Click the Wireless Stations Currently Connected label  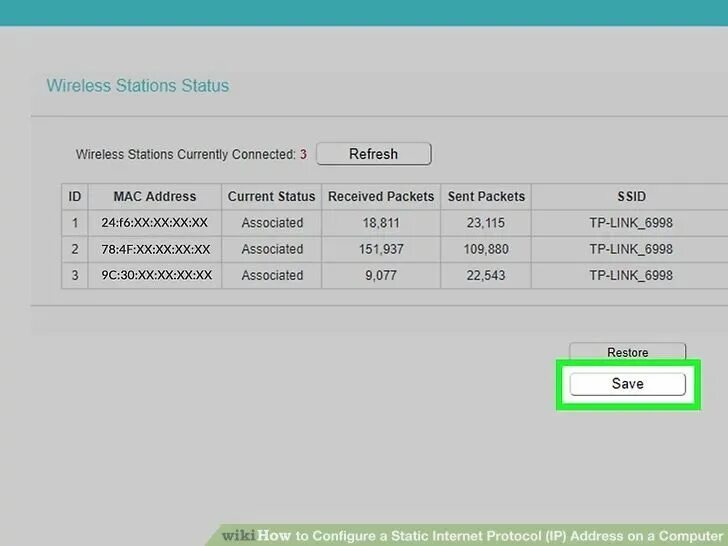pyautogui.click(x=186, y=155)
